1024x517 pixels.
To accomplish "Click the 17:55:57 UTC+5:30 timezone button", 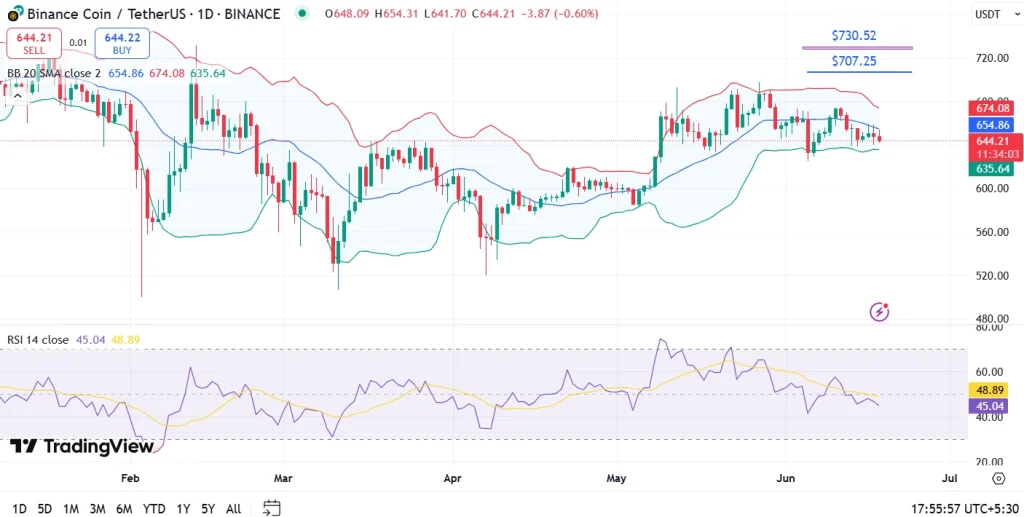I will point(965,509).
